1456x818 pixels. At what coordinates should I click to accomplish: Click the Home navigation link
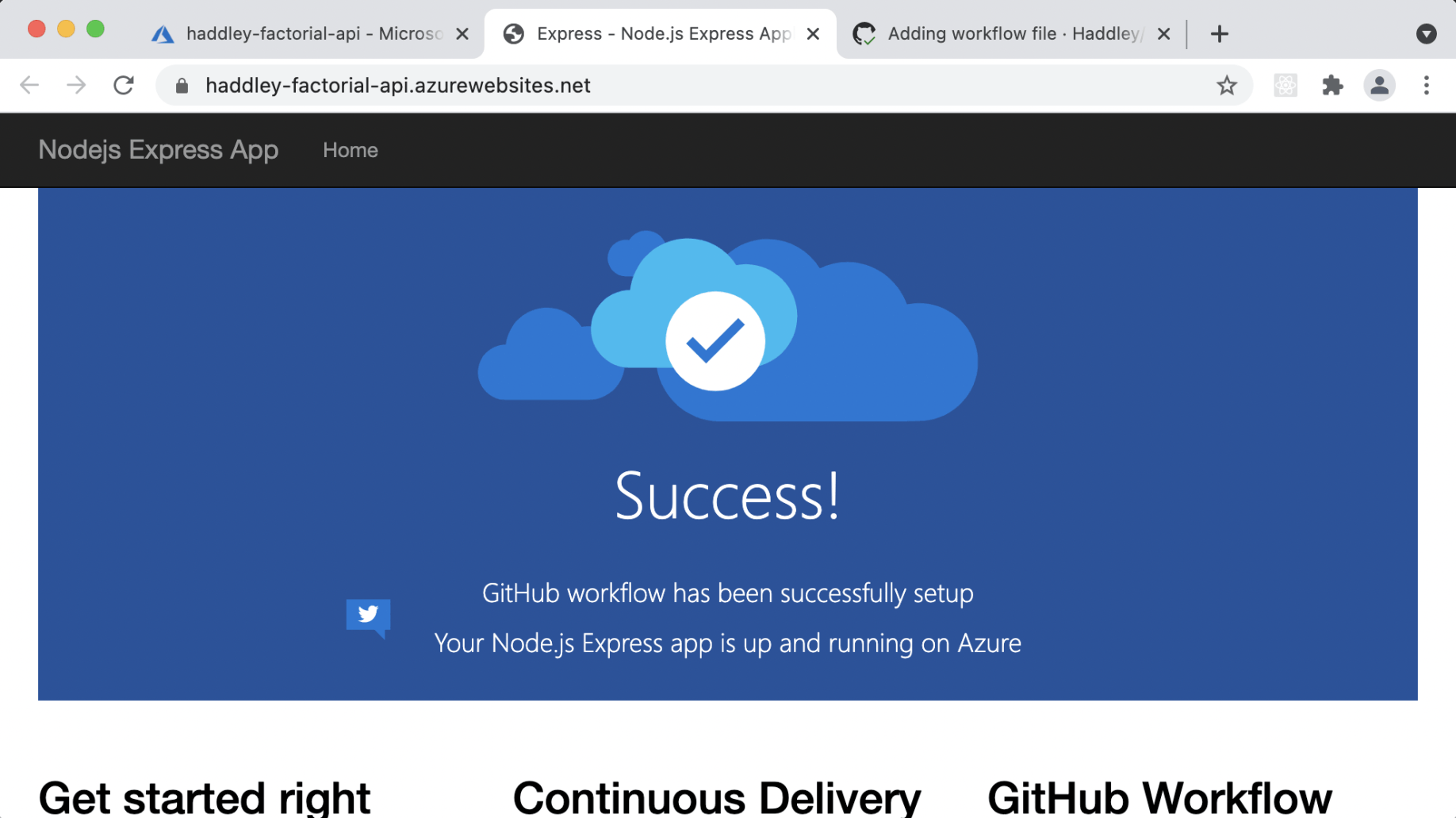click(350, 151)
